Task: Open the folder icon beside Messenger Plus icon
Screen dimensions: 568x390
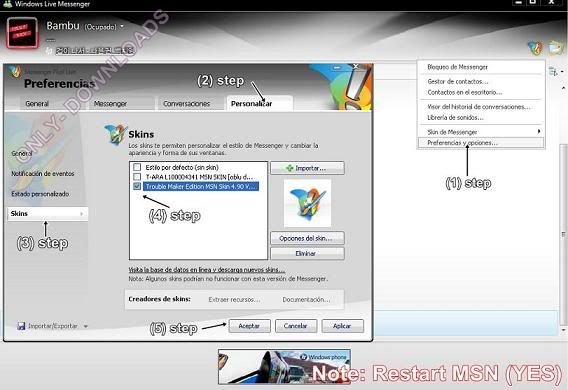Action: click(555, 47)
